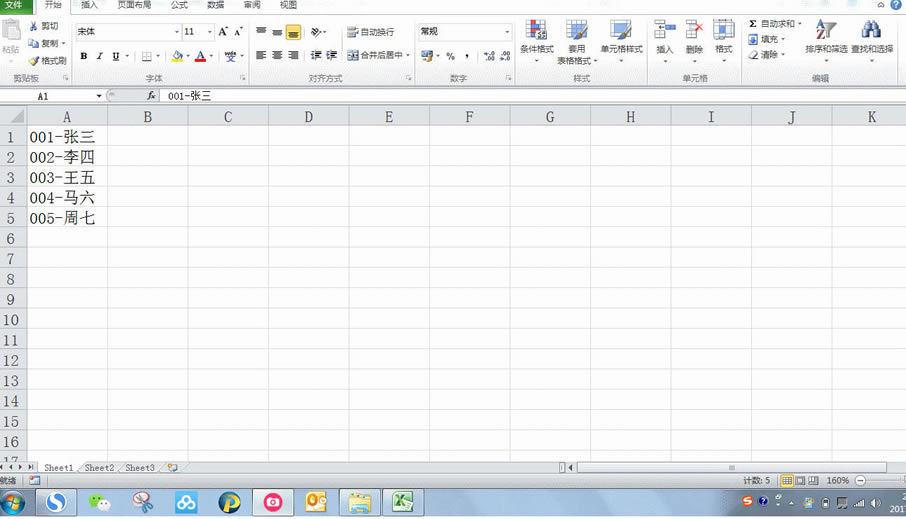Image resolution: width=906 pixels, height=519 pixels.
Task: Open Find and Select (查找和选择) binoculars
Action: click(x=872, y=39)
